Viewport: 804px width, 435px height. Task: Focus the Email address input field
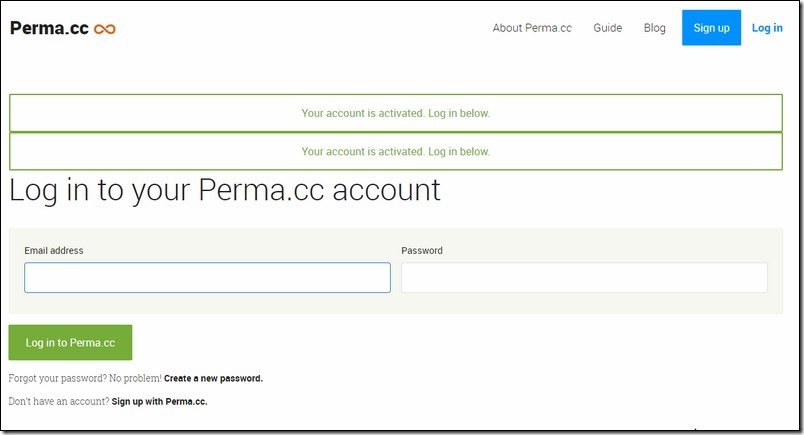pos(207,278)
